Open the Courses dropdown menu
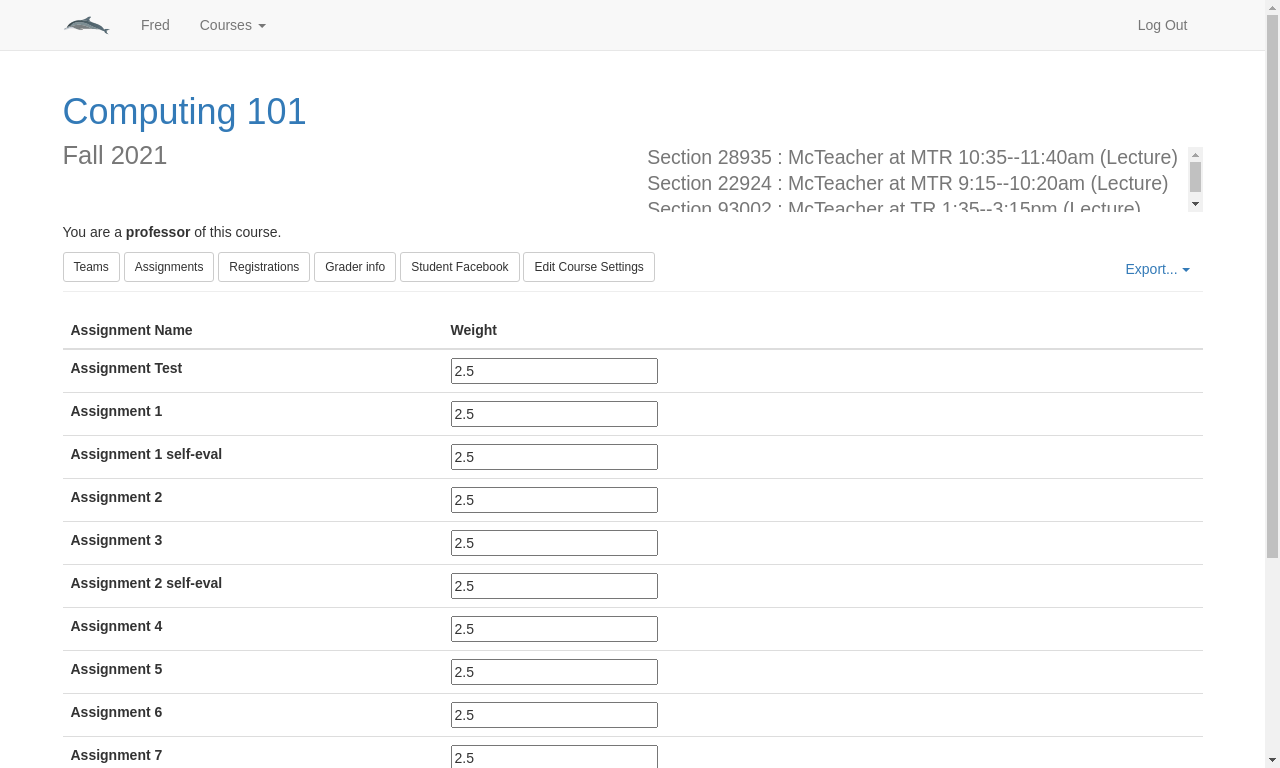 (x=232, y=25)
